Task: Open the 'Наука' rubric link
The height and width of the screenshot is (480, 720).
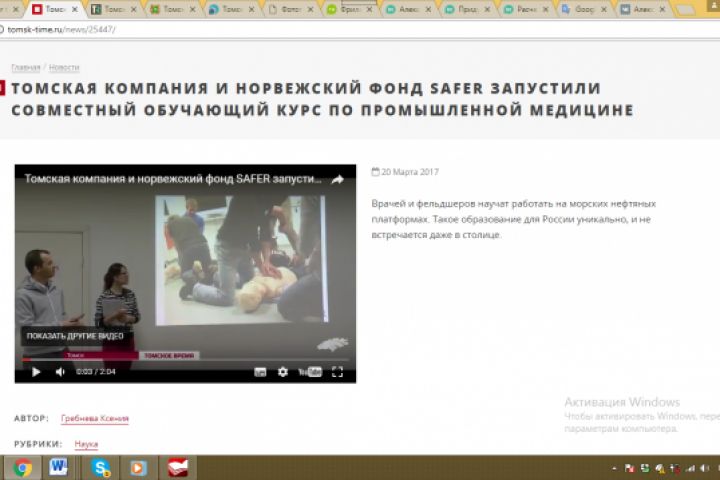Action: click(x=86, y=444)
